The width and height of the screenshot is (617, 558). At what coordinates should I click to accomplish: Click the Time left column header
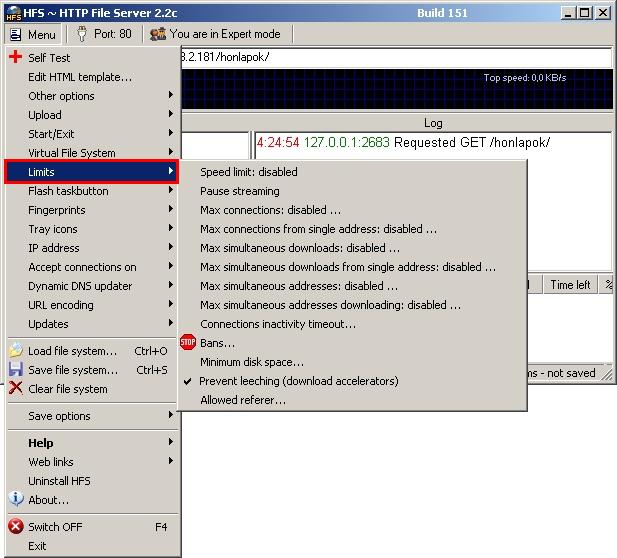(x=570, y=284)
